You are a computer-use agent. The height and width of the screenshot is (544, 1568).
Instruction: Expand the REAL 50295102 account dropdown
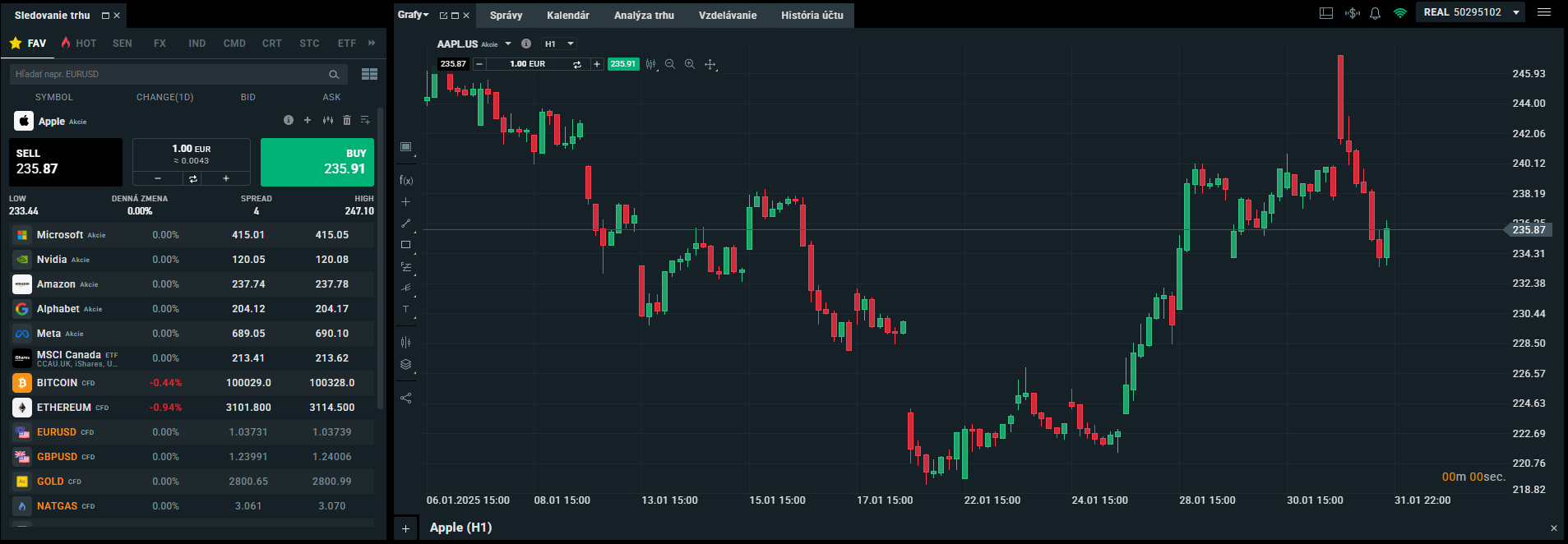coord(1515,12)
